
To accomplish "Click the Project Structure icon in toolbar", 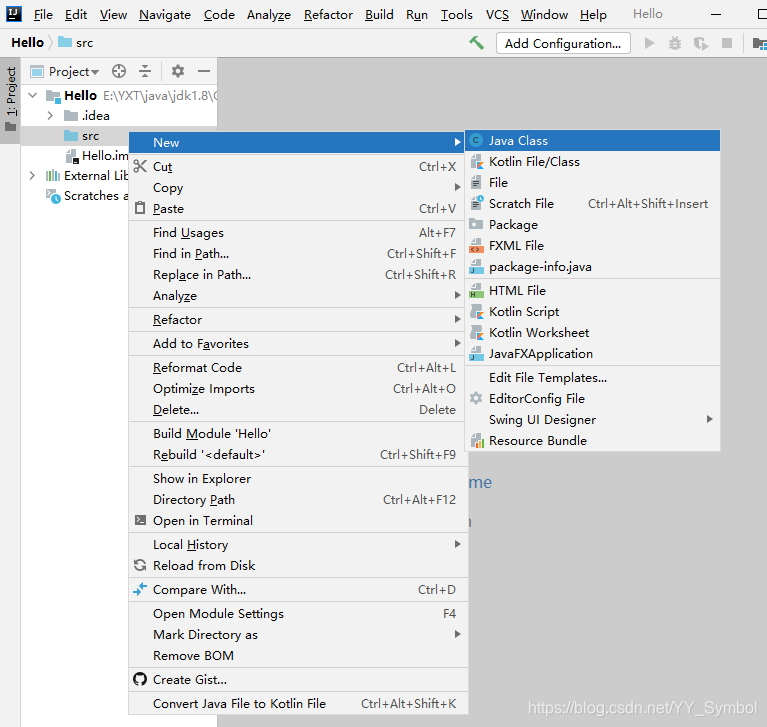I will (x=759, y=44).
